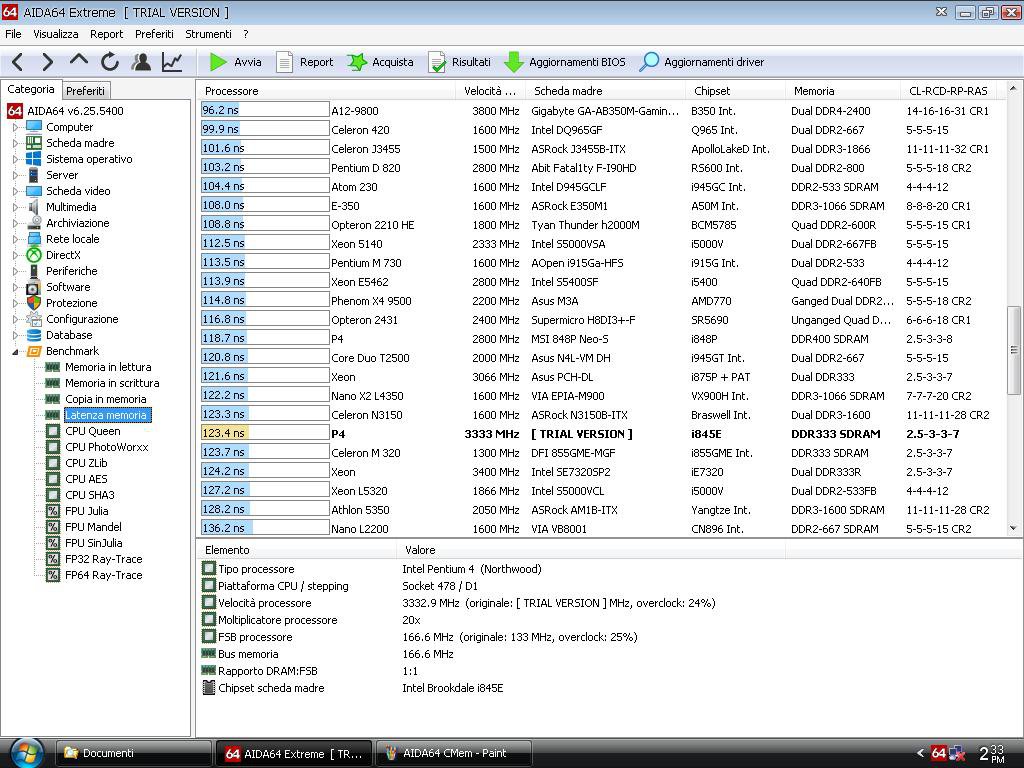Click the Acquista toolbar button
This screenshot has height=768, width=1024.
click(x=380, y=62)
